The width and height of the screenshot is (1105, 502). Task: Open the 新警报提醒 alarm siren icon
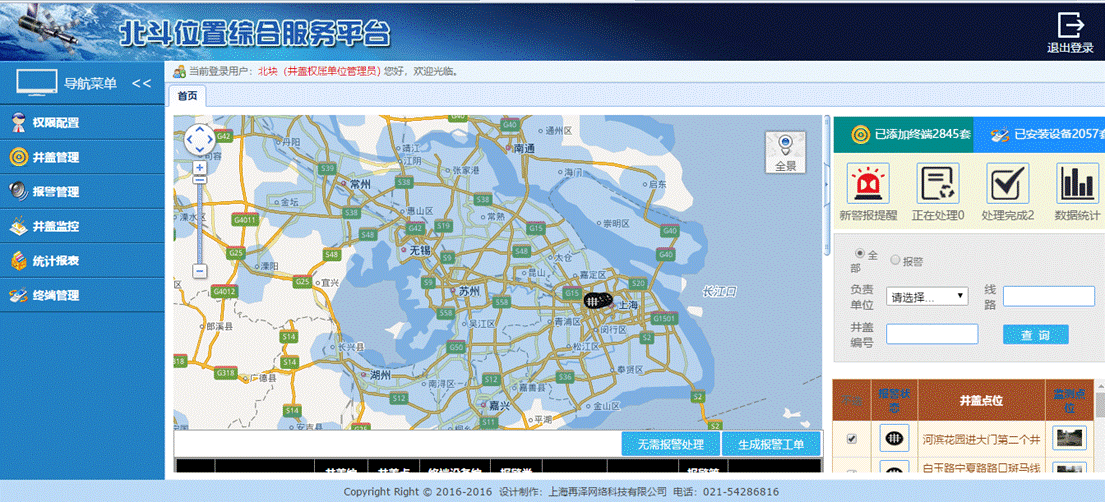point(868,184)
